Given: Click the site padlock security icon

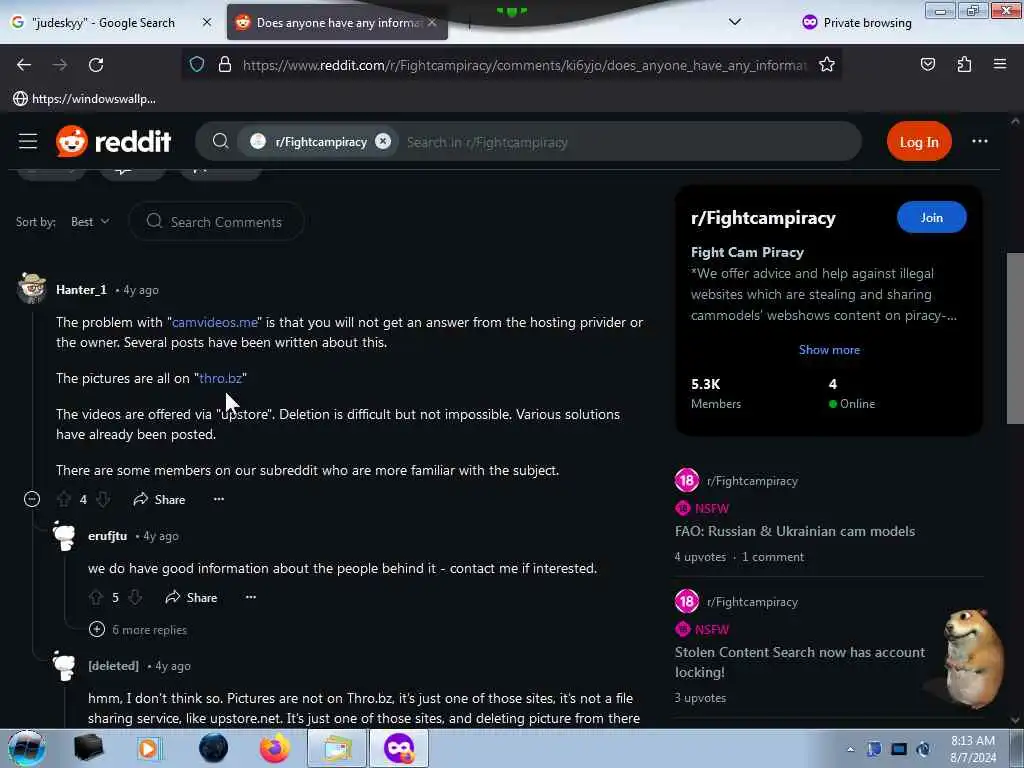Looking at the screenshot, I should point(225,64).
